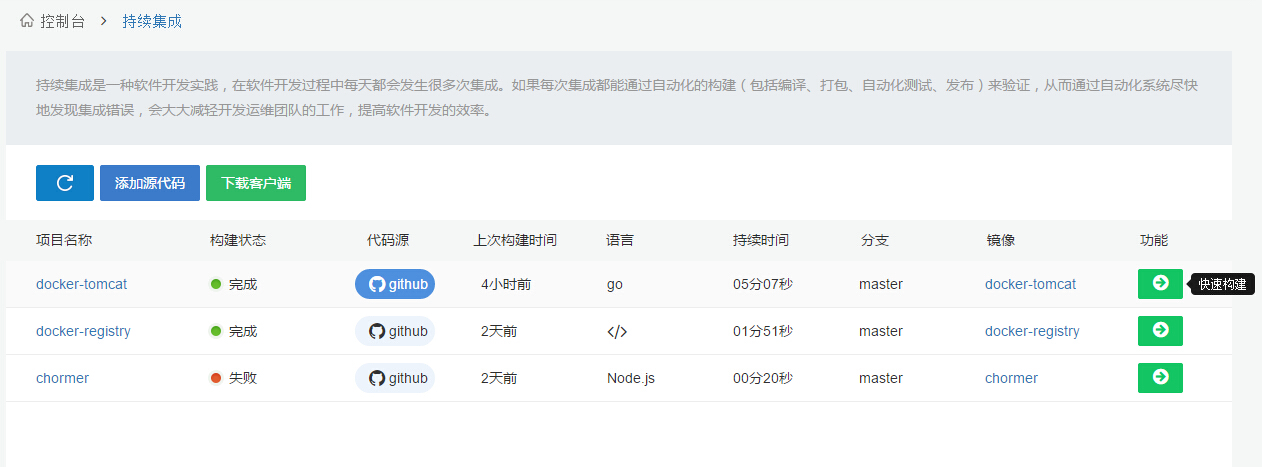Click red failed status dot of chormer
The width and height of the screenshot is (1262, 467).
click(x=216, y=378)
